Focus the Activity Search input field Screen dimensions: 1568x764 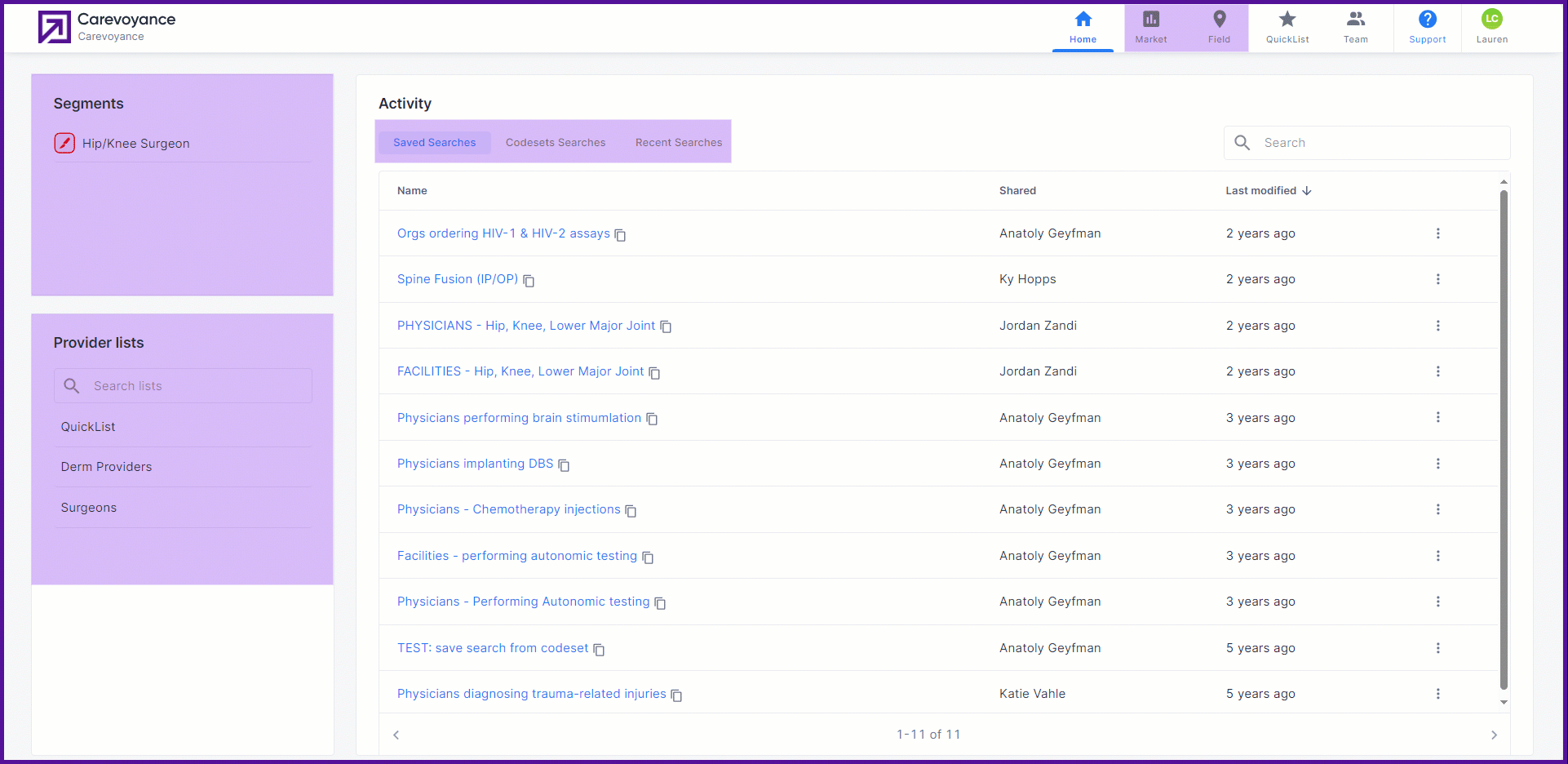pyautogui.click(x=1367, y=143)
